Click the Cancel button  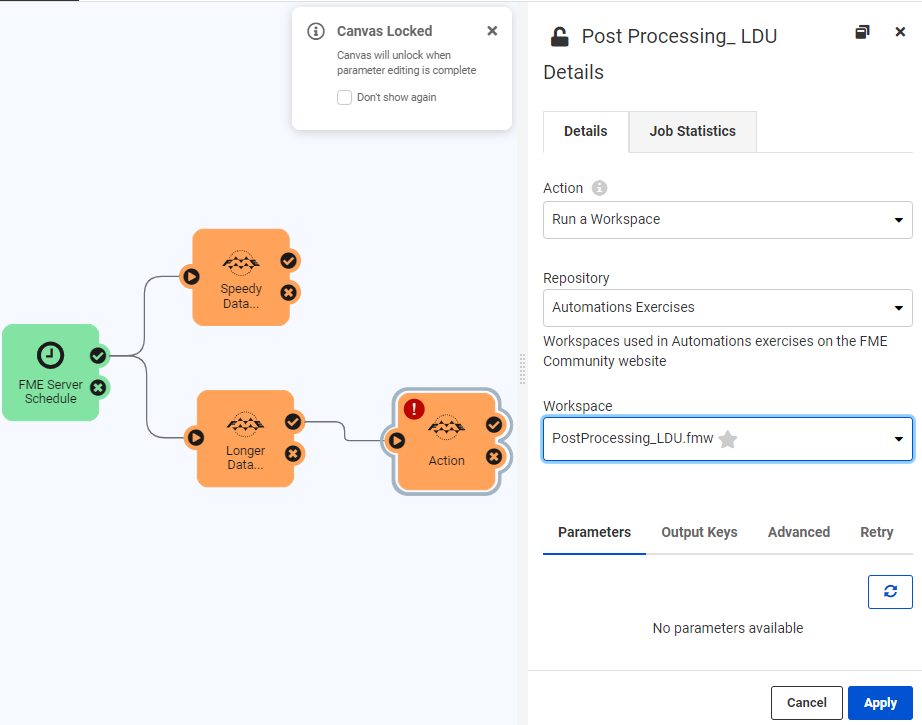coord(806,703)
